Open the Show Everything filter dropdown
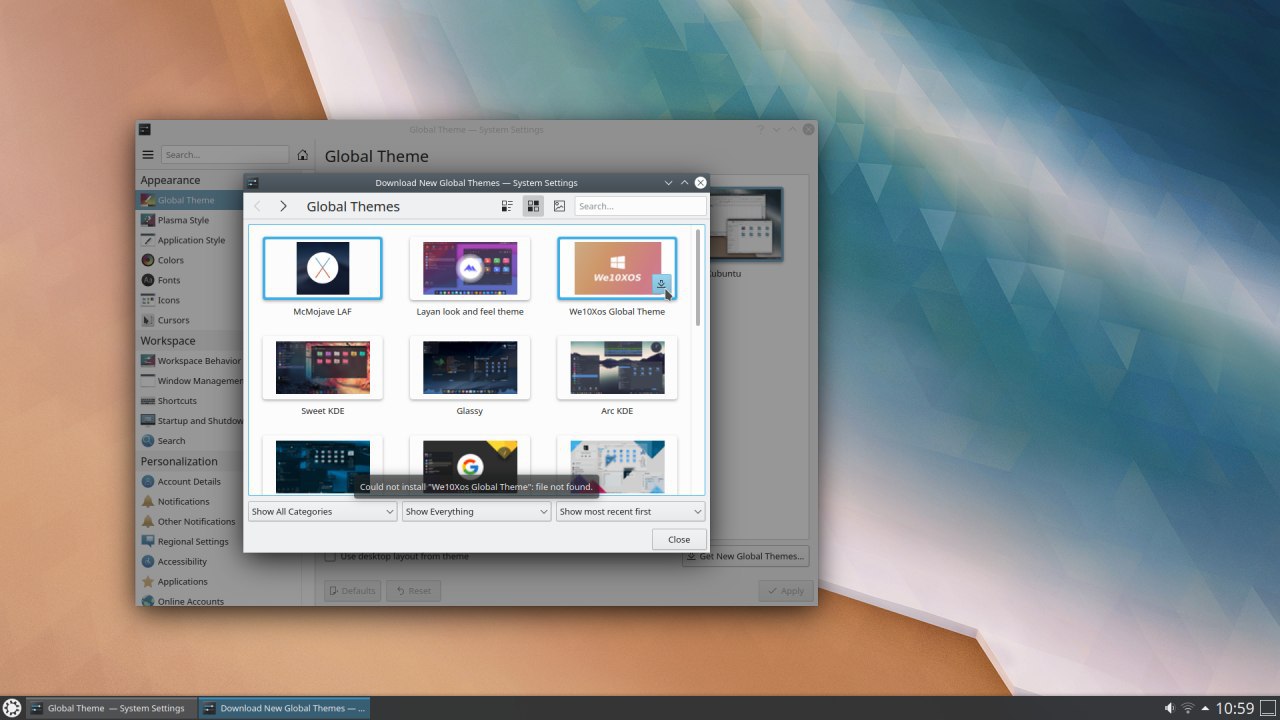The width and height of the screenshot is (1280, 720). [477, 511]
